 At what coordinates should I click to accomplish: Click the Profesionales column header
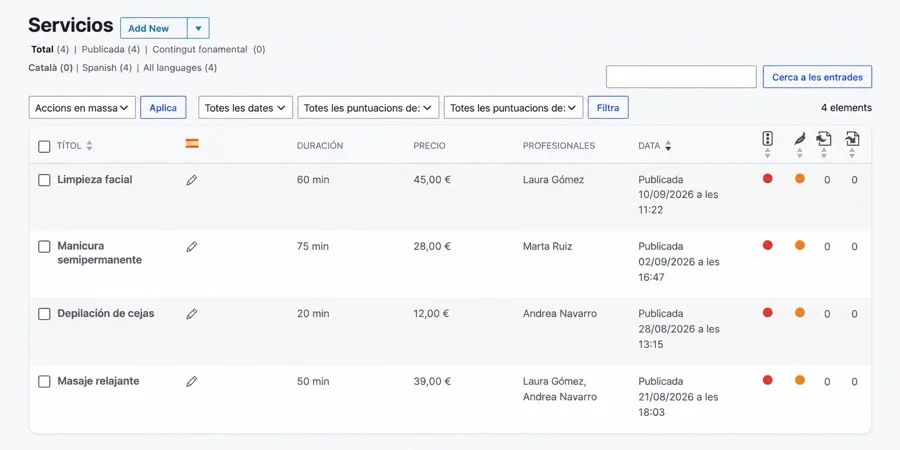tap(559, 146)
